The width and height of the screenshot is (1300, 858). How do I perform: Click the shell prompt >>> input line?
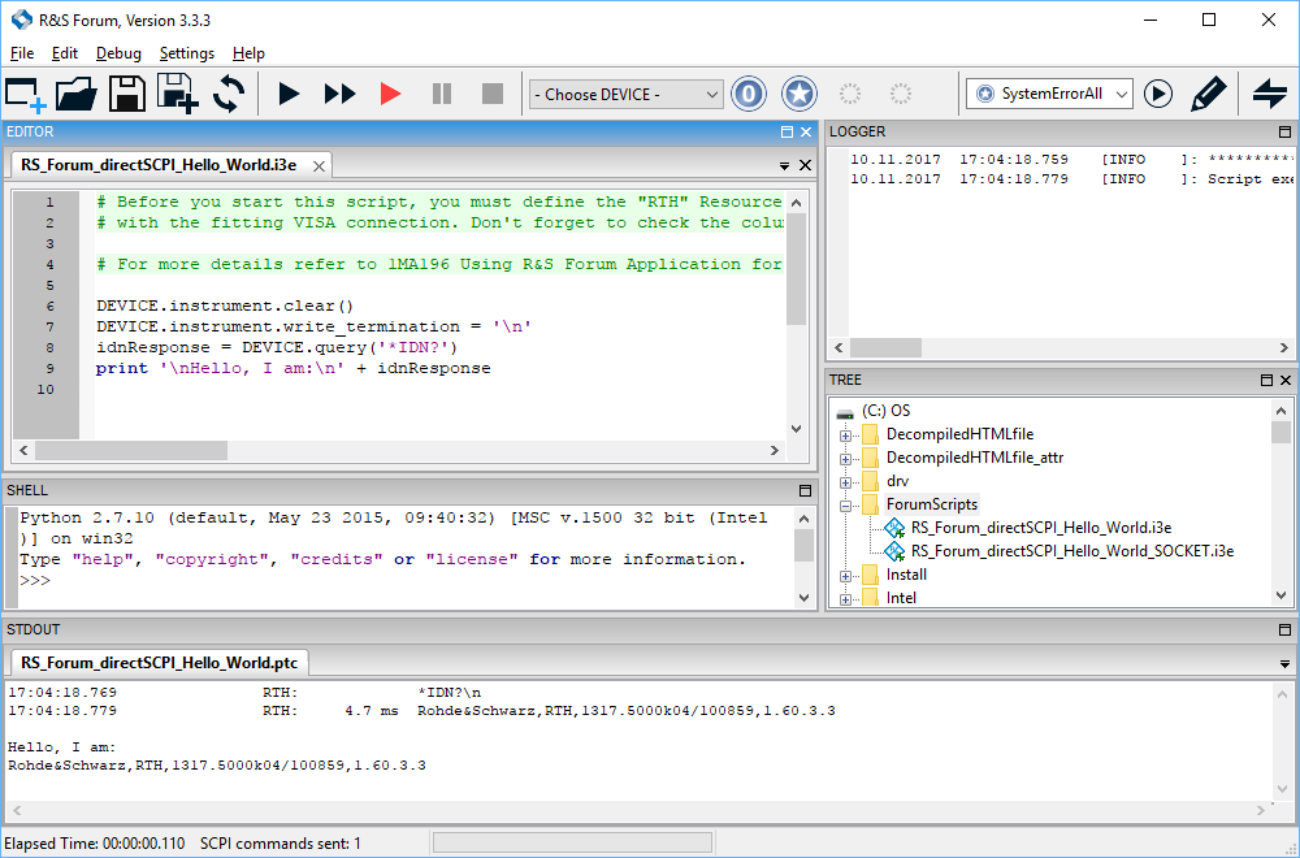(x=35, y=580)
